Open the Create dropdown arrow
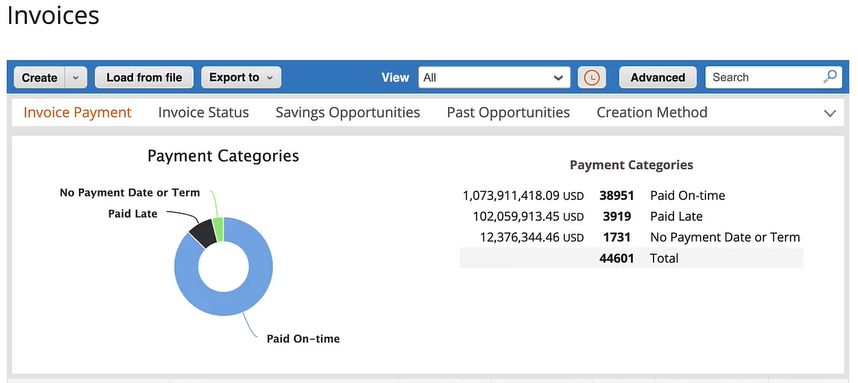Viewport: 858px width, 383px height. 76,78
